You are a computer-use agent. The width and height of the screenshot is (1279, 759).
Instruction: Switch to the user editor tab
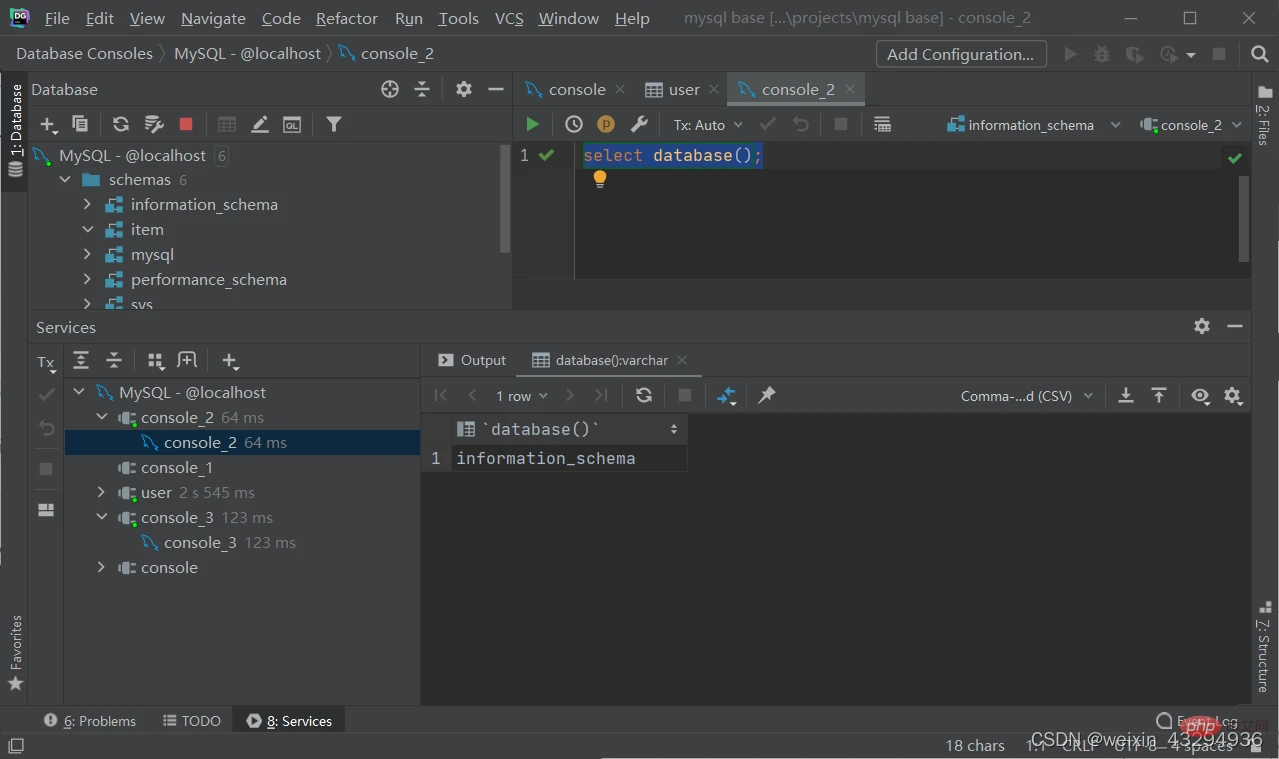[x=673, y=89]
